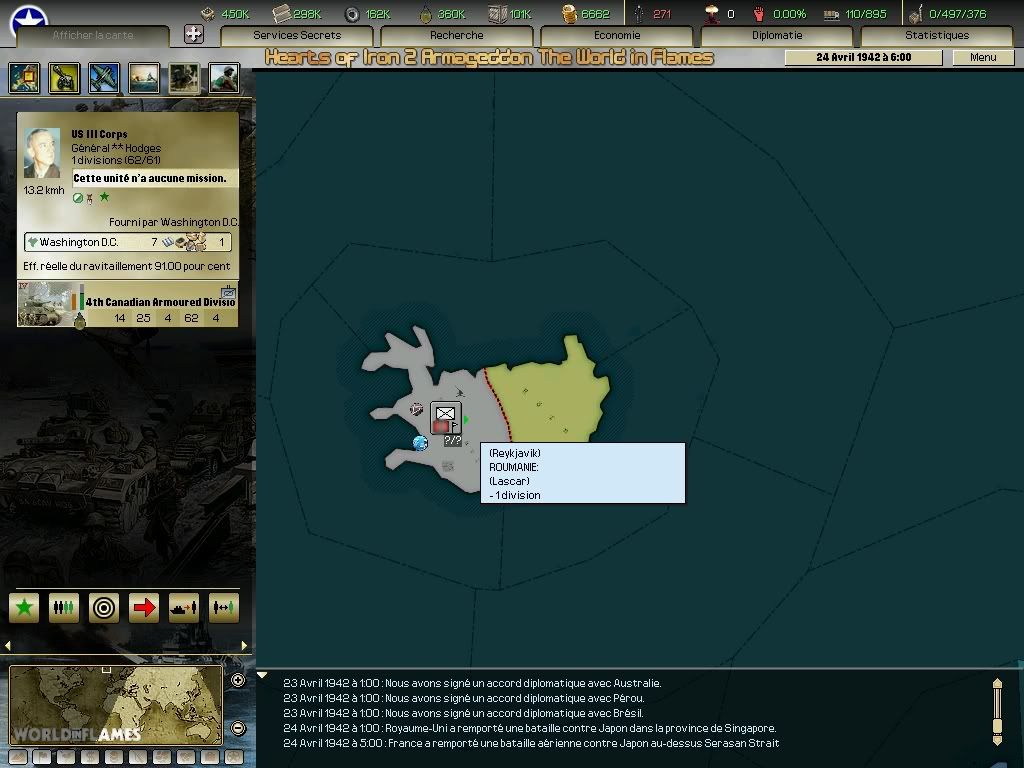Select the aircraft icon in top row

(x=104, y=78)
